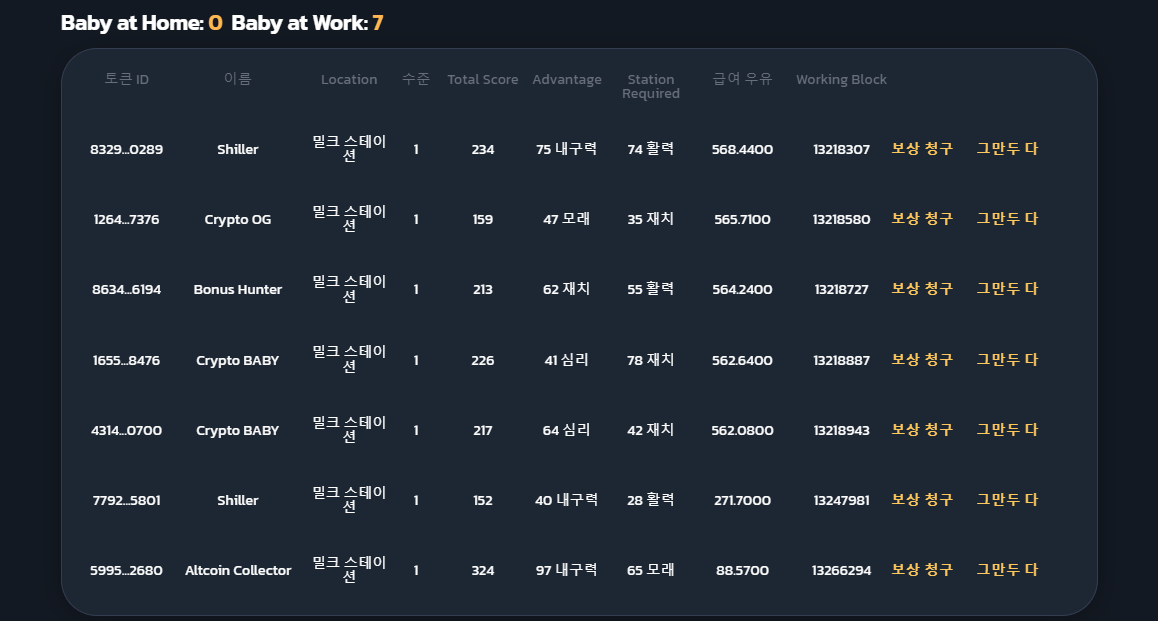Click 보상 청구 for token 8329...0289
This screenshot has width=1158, height=621.
click(922, 148)
